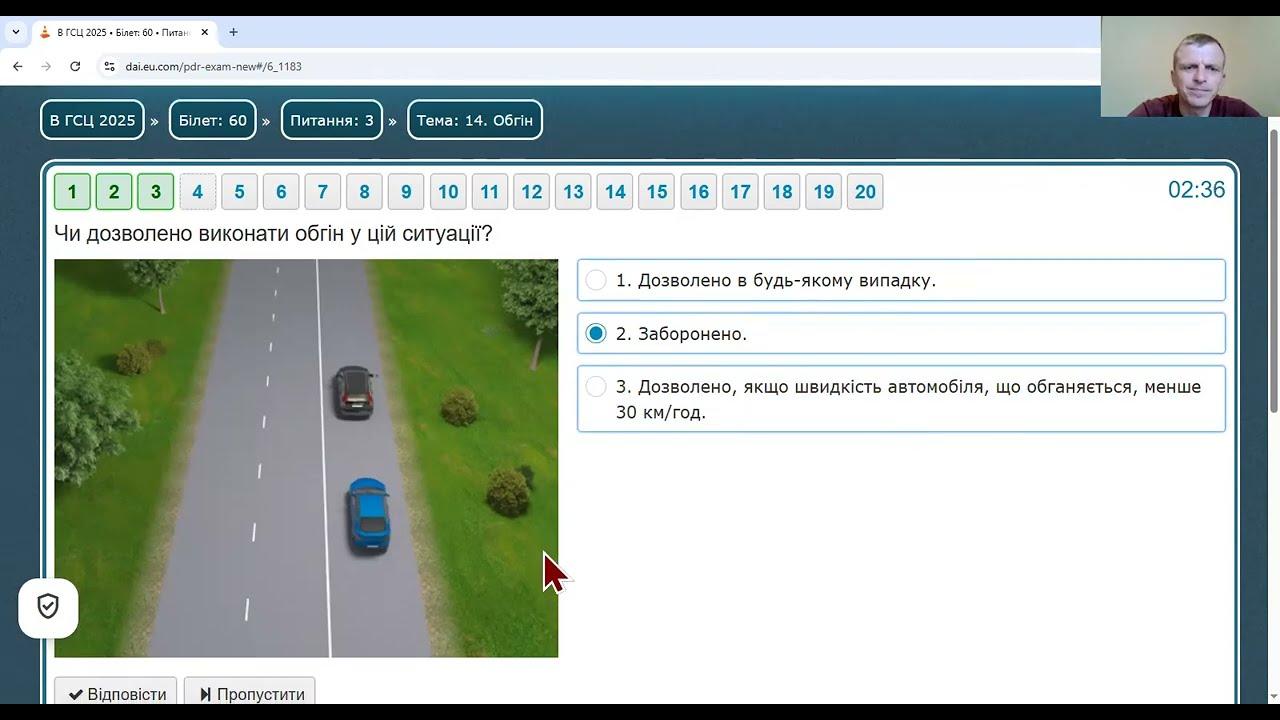Open site info icon in address bar

pyautogui.click(x=110, y=66)
